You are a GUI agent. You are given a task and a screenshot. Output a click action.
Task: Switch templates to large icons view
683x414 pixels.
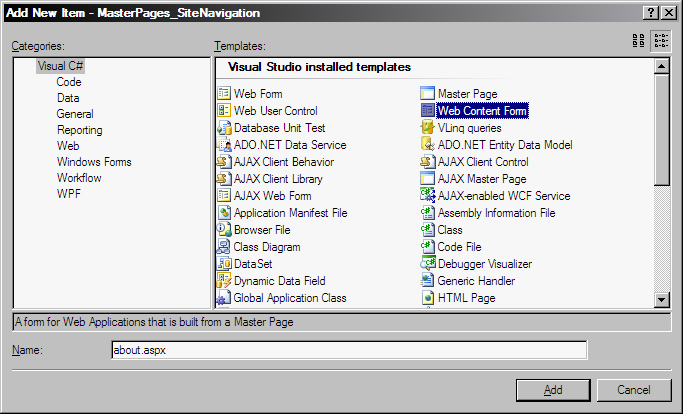point(639,41)
